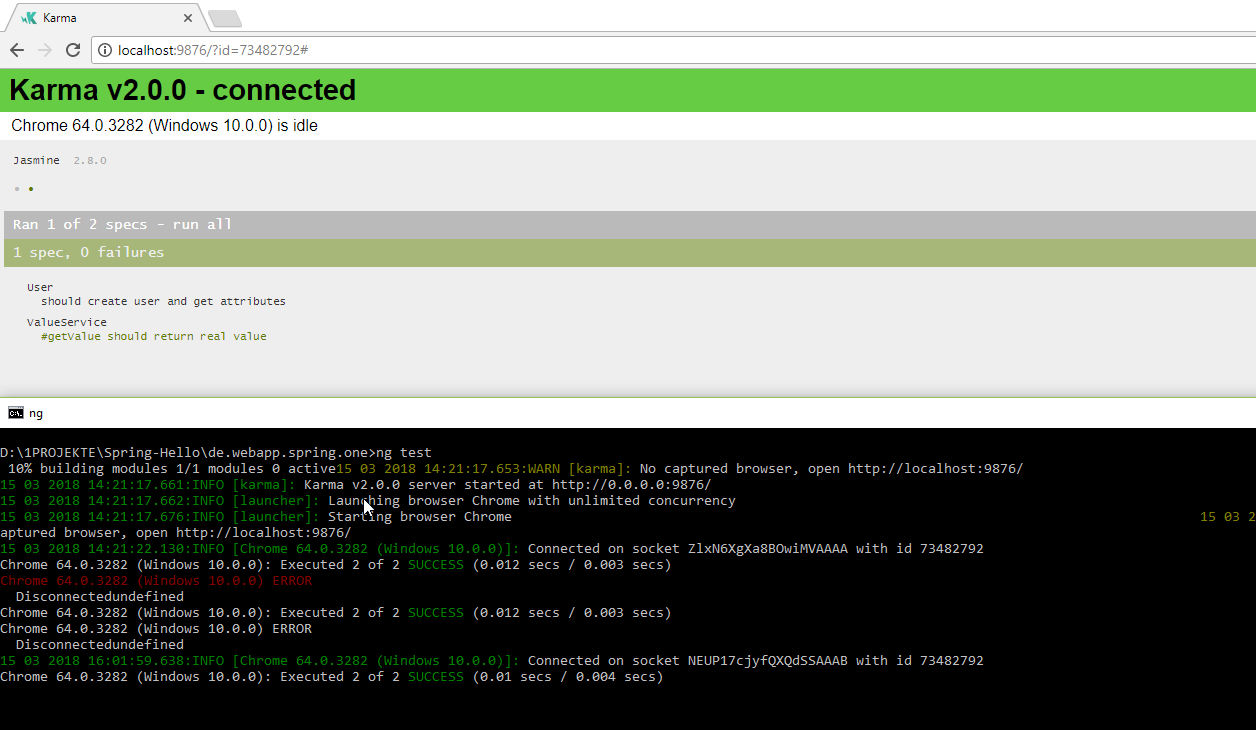Open 'should create user and get attributes' spec
This screenshot has width=1256, height=730.
163,301
